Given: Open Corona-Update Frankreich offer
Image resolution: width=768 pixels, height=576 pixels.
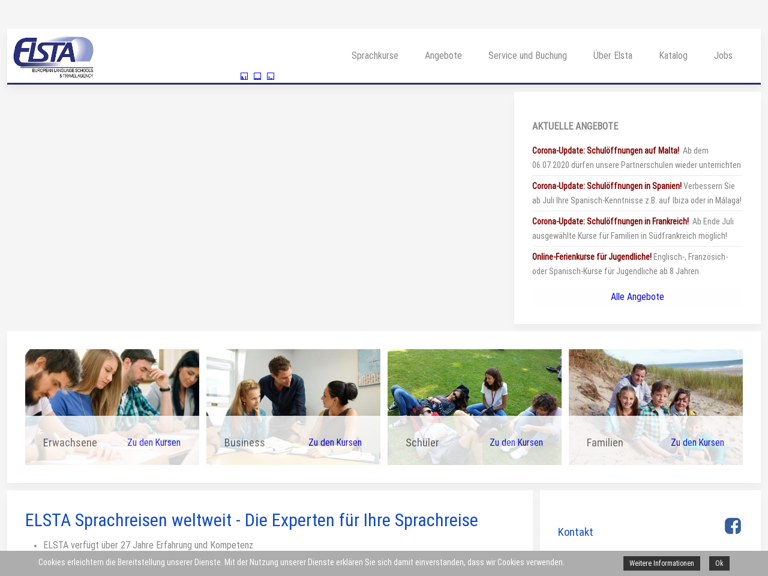Looking at the screenshot, I should pyautogui.click(x=610, y=221).
